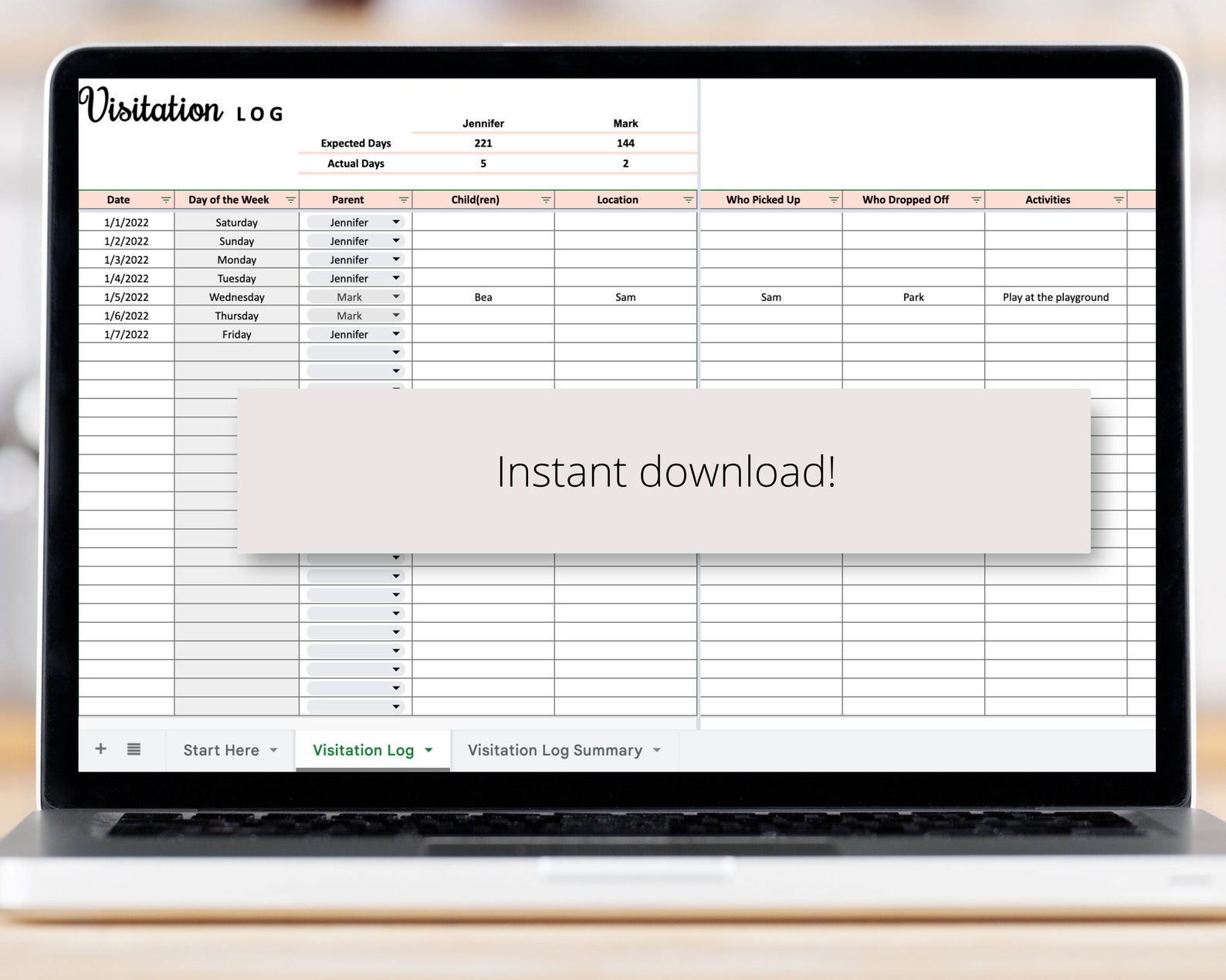The height and width of the screenshot is (980, 1226).
Task: Select the Bea cell in Child(ren) column
Action: [x=483, y=297]
